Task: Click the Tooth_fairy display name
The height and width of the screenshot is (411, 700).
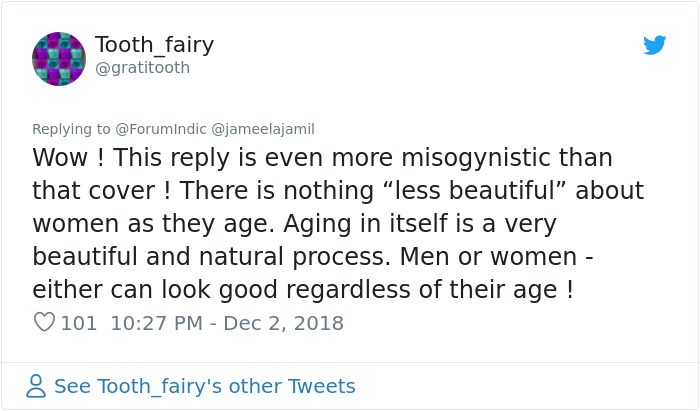Action: point(154,45)
